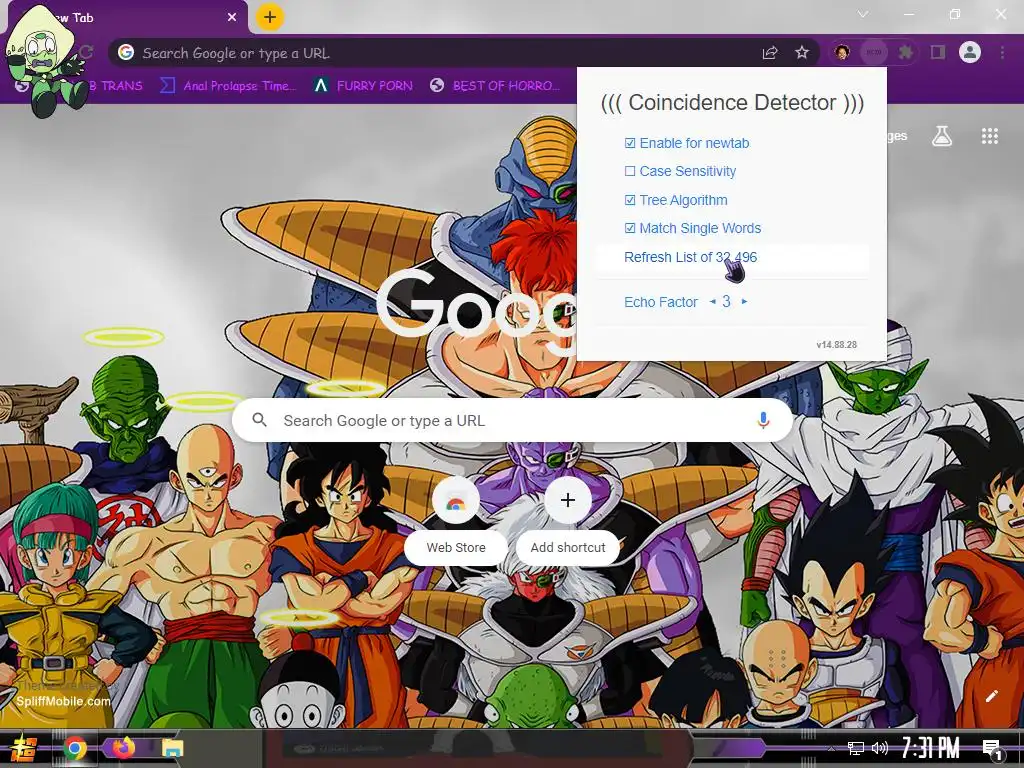
Task: Start voice search with microphone icon
Action: point(763,421)
